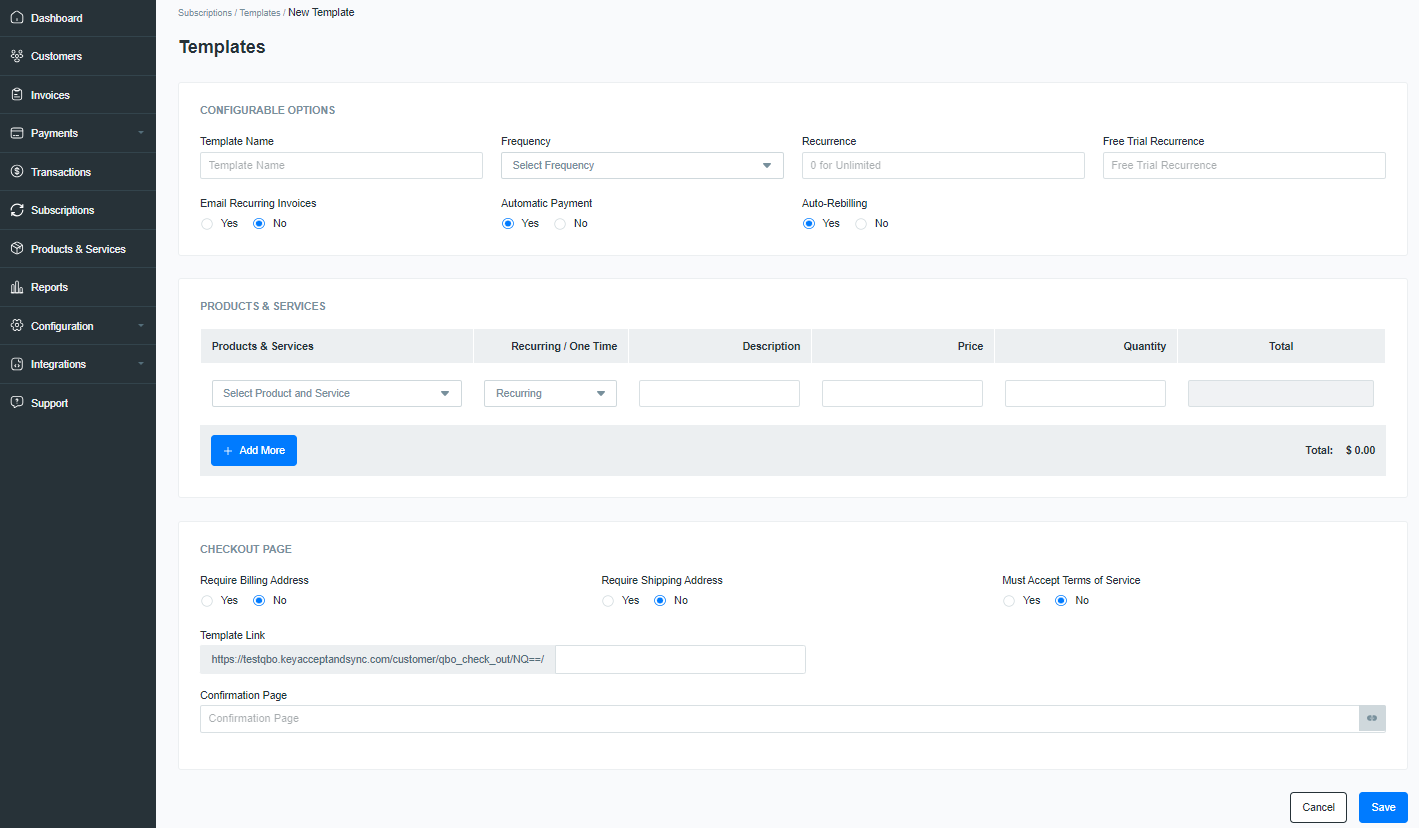Select No for Must Accept Terms of Service
The height and width of the screenshot is (828, 1419).
pos(1061,601)
